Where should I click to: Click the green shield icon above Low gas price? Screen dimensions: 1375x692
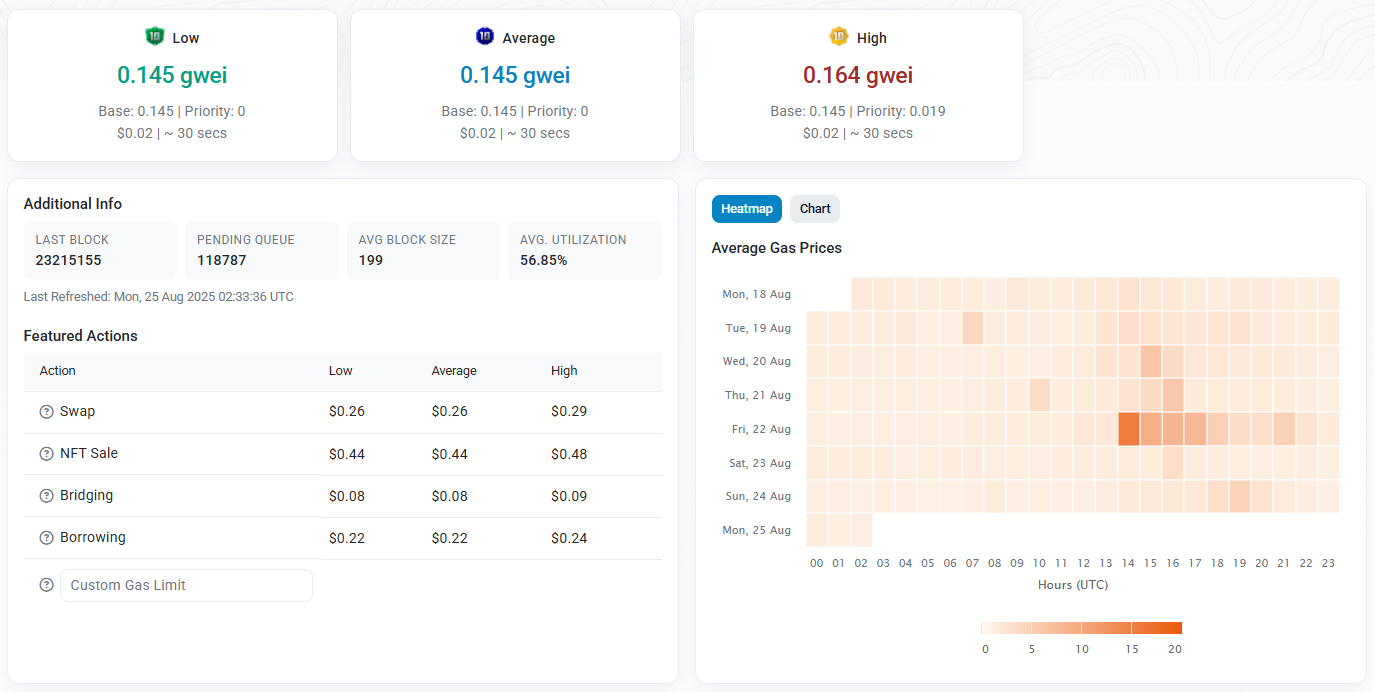coord(157,37)
